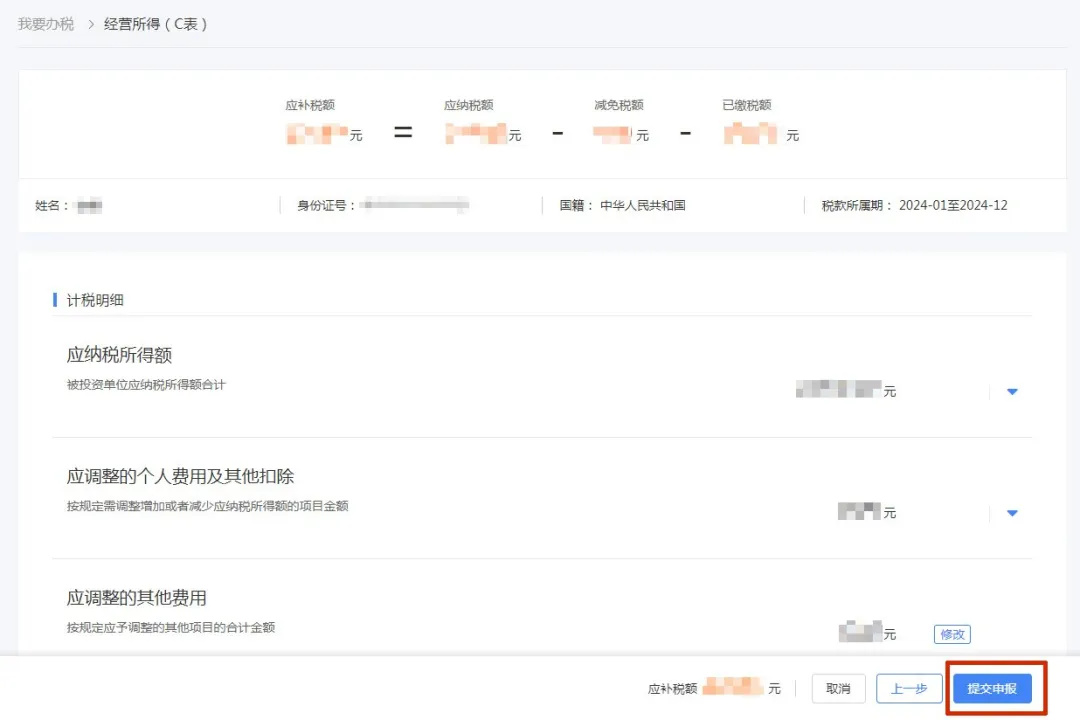Collapse the blue arrow next to 应纳税所得额
Viewport: 1080px width, 720px height.
click(1011, 391)
